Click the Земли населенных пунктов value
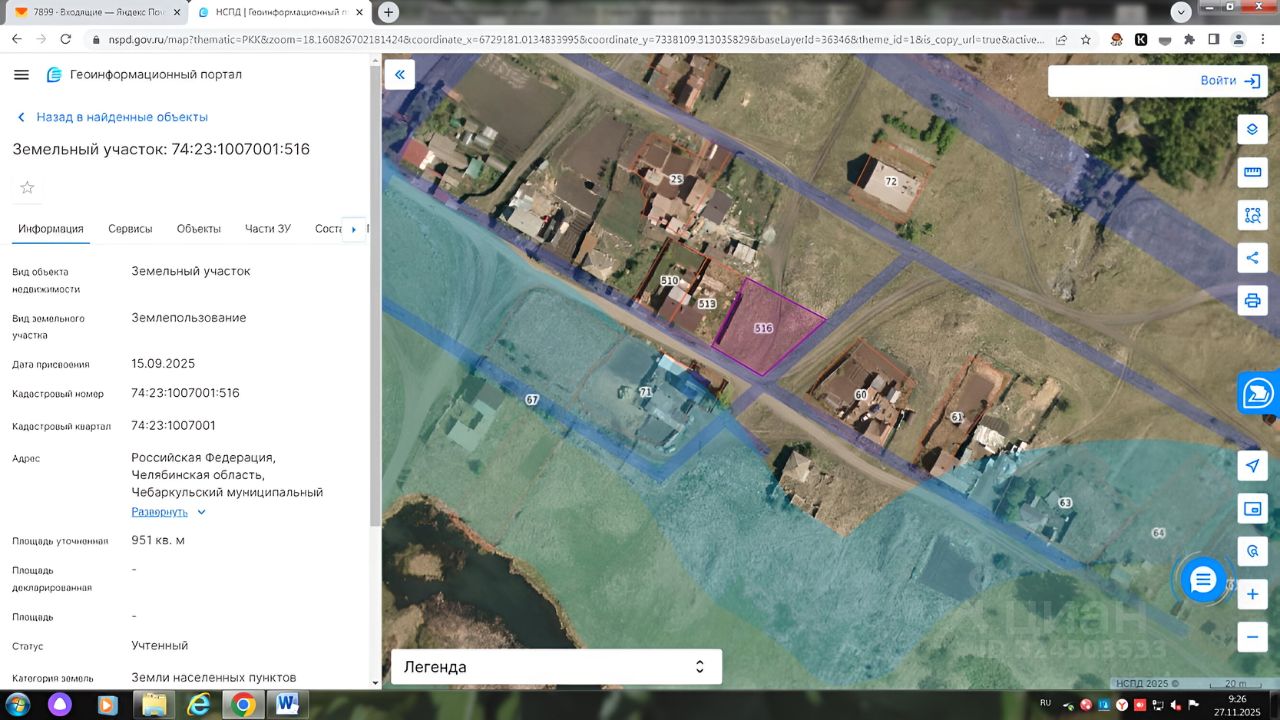 pyautogui.click(x=214, y=677)
